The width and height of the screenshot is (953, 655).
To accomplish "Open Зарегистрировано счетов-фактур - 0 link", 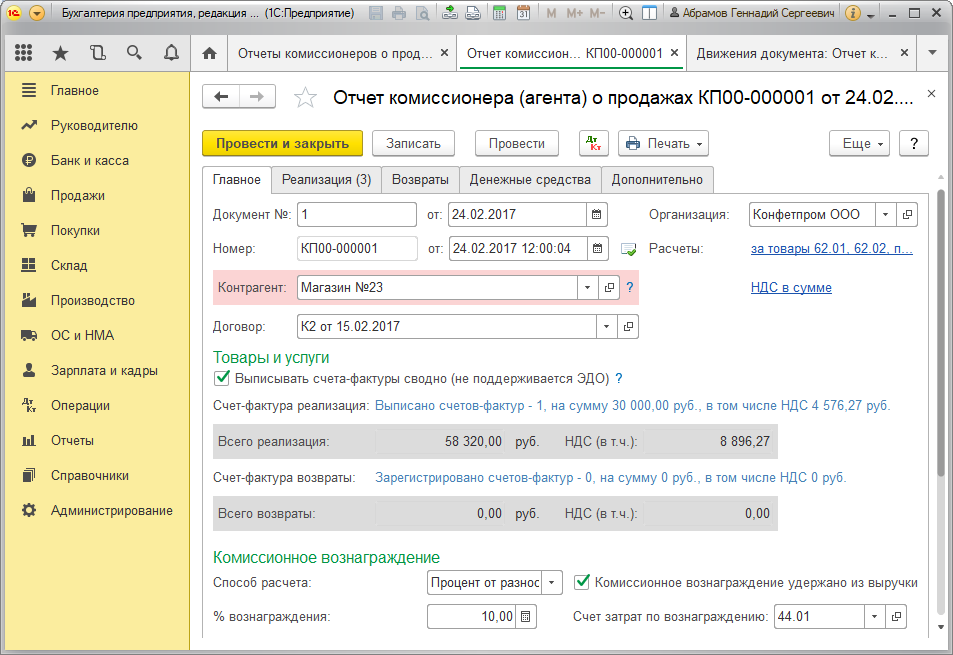I will tap(610, 478).
